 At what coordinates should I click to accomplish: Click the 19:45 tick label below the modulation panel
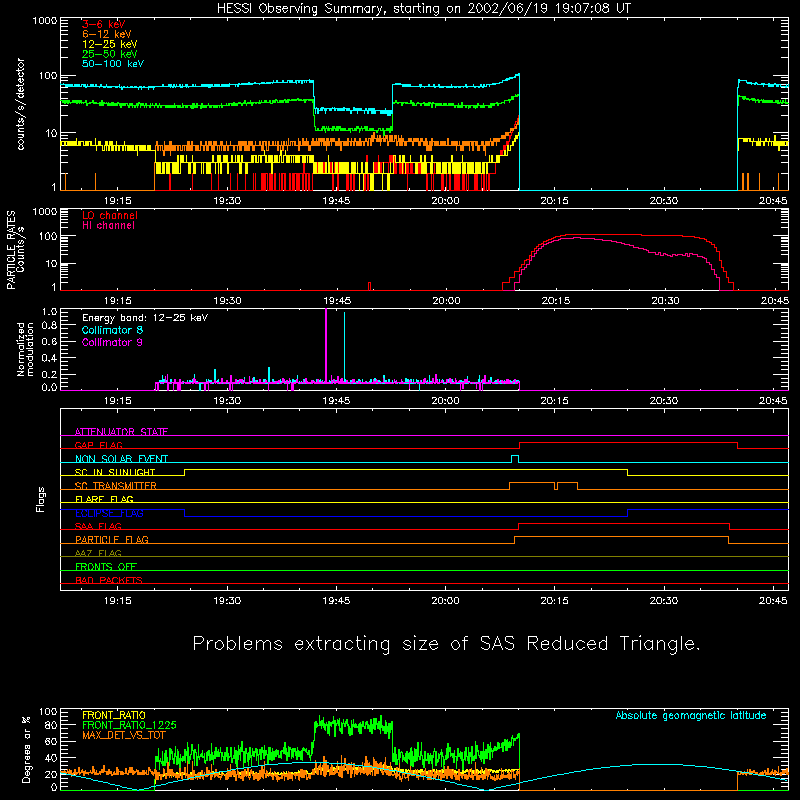point(336,401)
